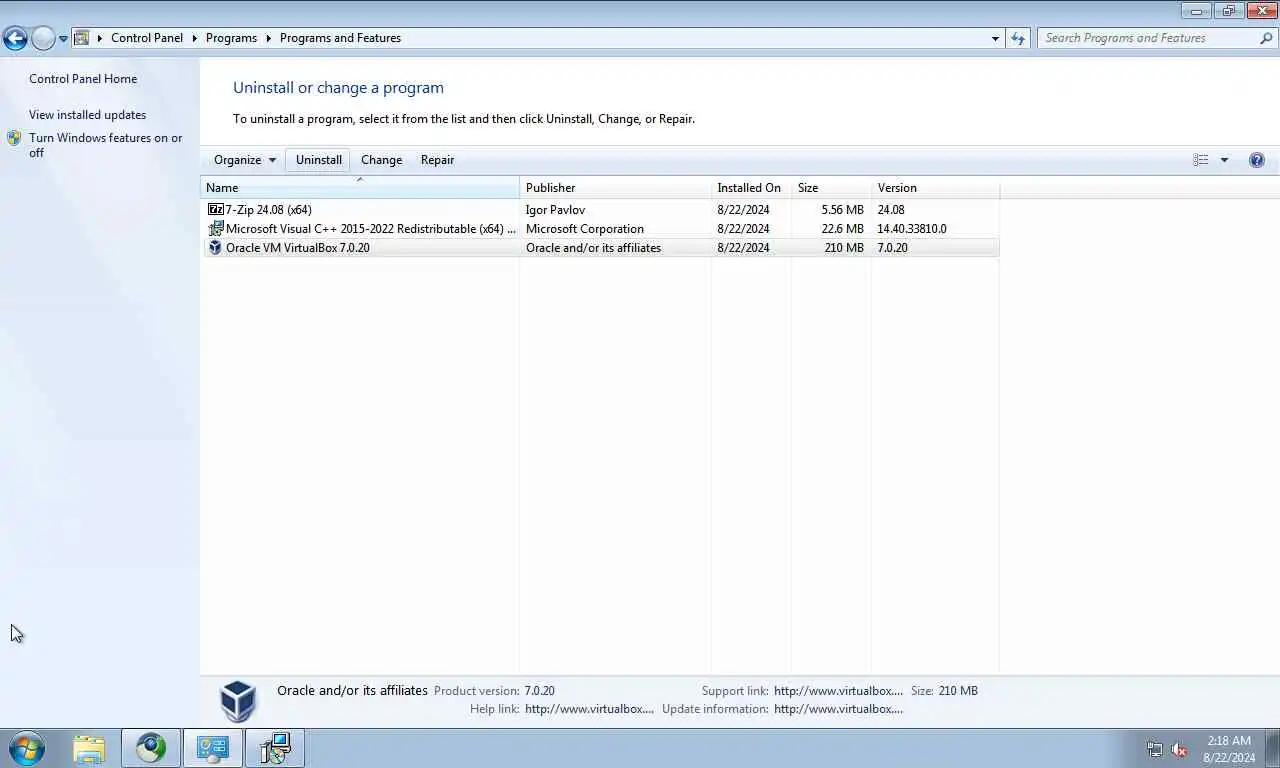Click Igor Pavlov publisher cell
Image resolution: width=1280 pixels, height=768 pixels.
(555, 210)
